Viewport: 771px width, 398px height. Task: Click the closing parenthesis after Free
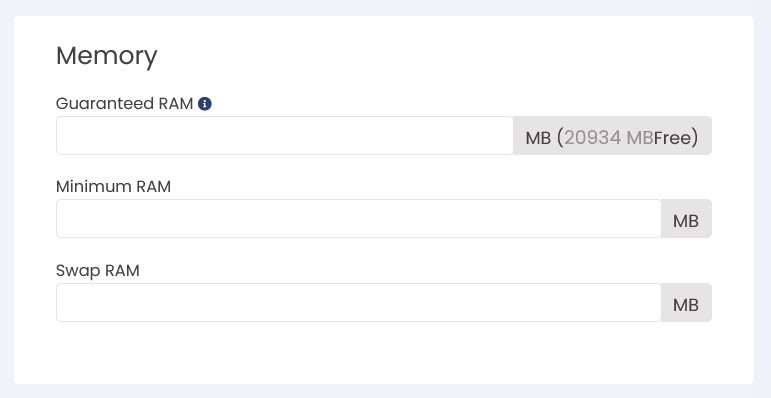(695, 138)
